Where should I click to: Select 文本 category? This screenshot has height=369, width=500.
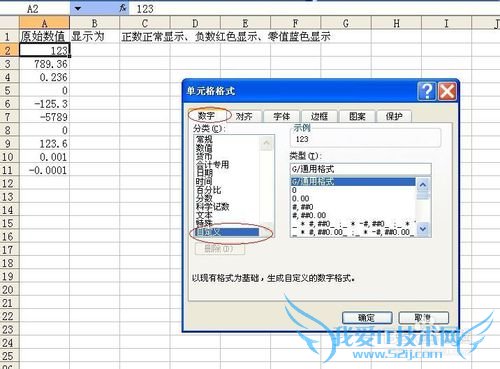(204, 215)
